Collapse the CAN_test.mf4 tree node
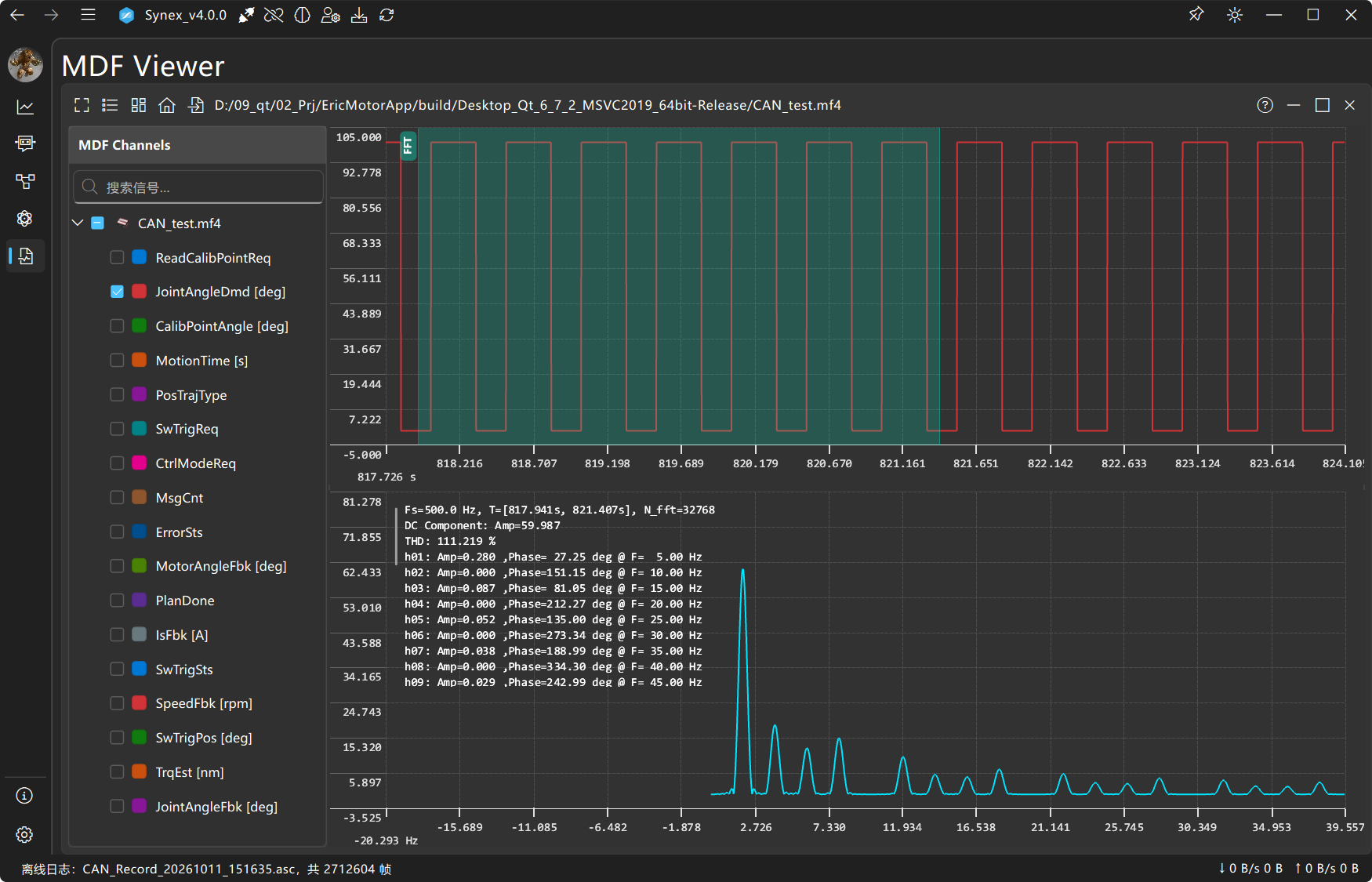Screen dimensions: 1372x882 78,223
